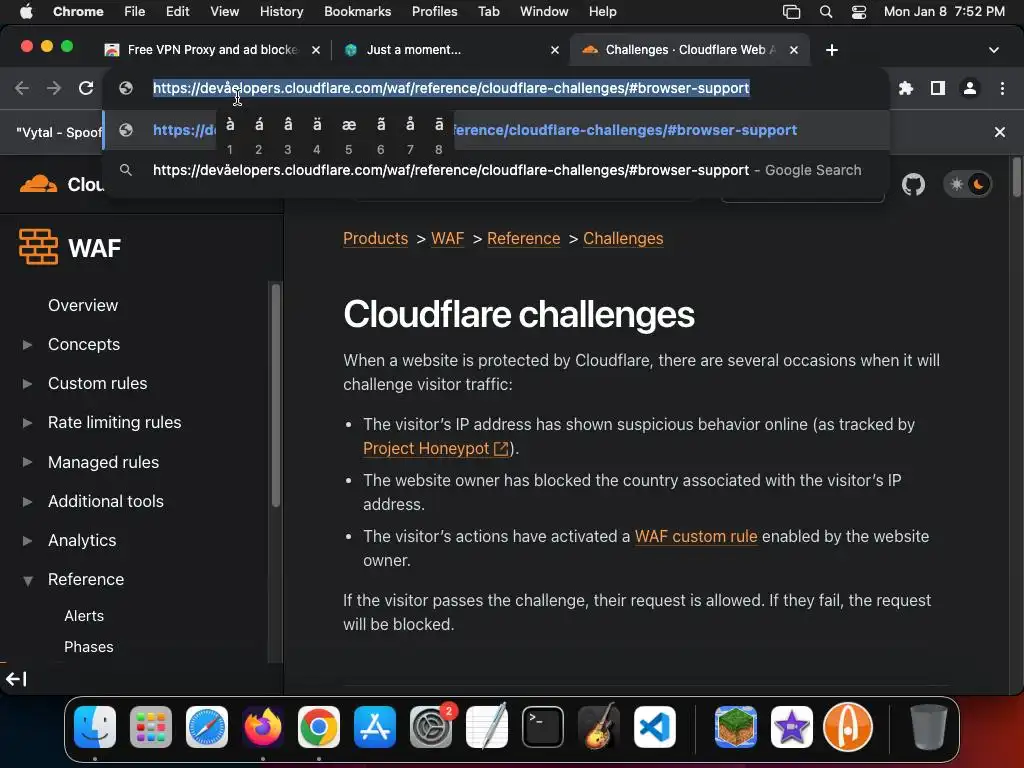Go to WAF breadcrumb link
The width and height of the screenshot is (1024, 768).
447,238
